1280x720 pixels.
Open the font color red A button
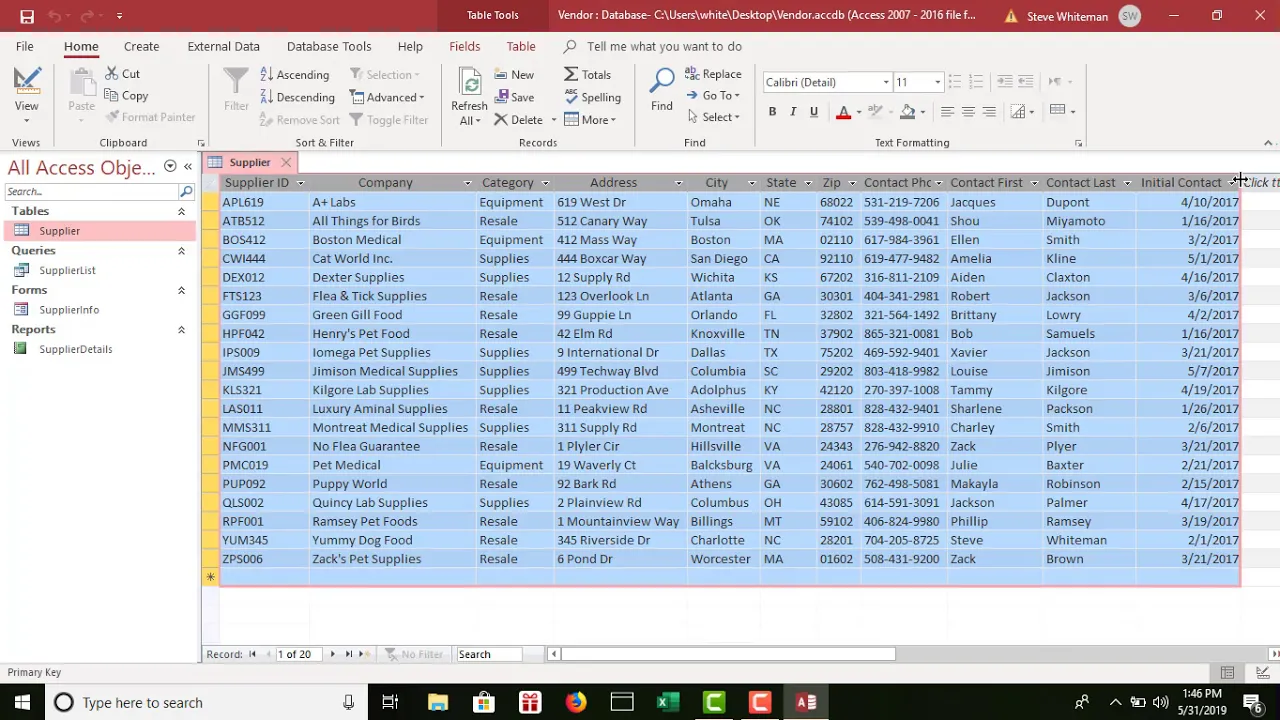(843, 112)
